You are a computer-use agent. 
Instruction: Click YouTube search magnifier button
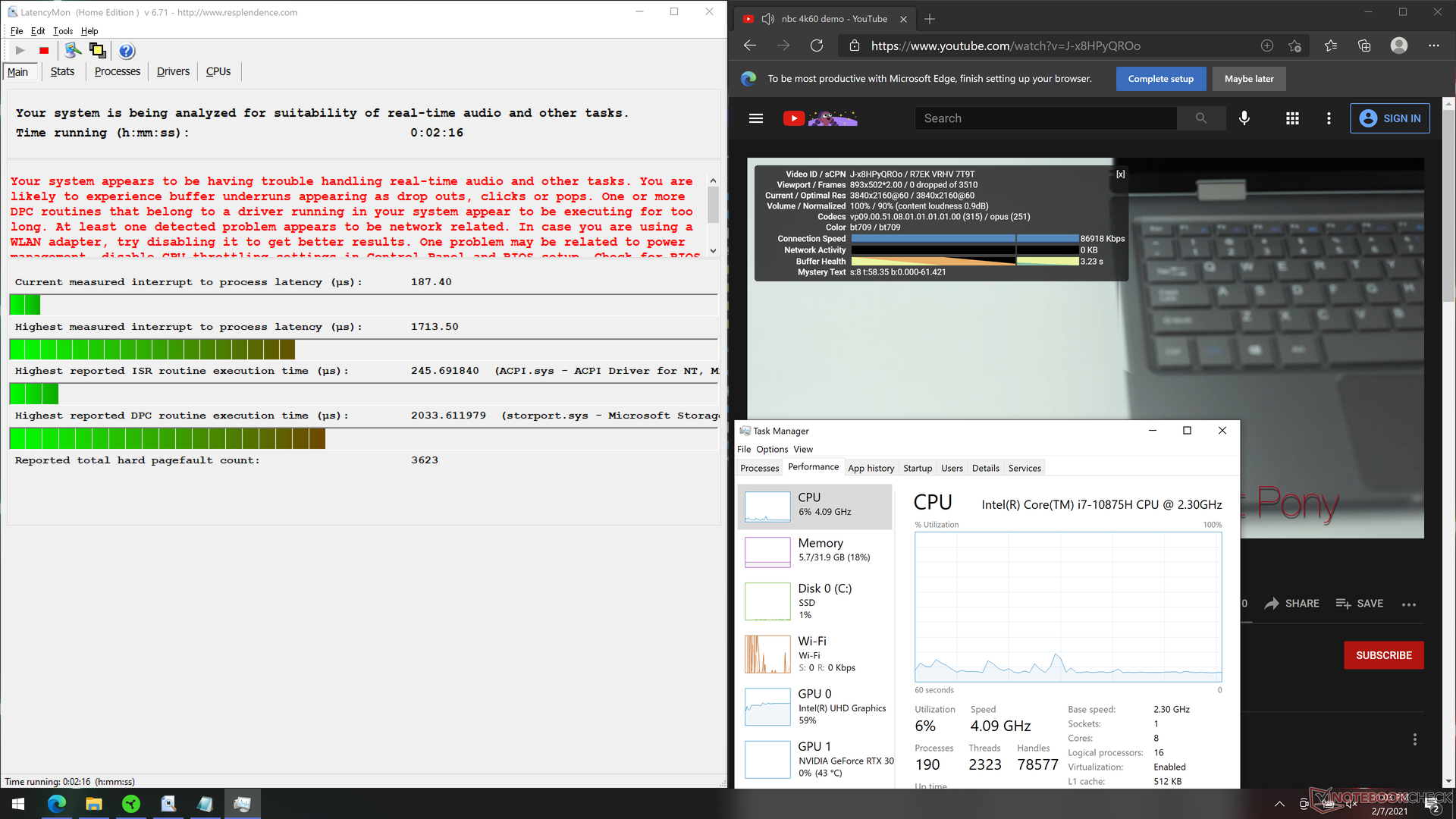click(x=1201, y=118)
